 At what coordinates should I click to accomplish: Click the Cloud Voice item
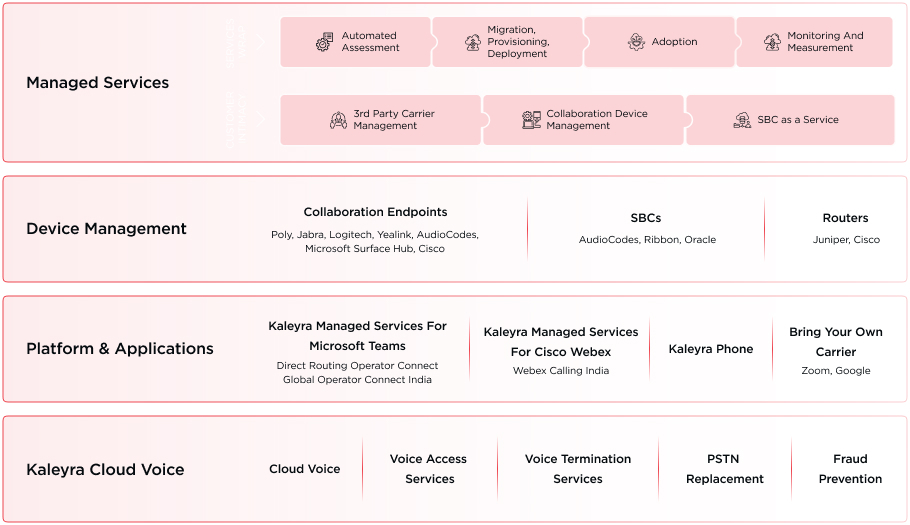coord(305,469)
